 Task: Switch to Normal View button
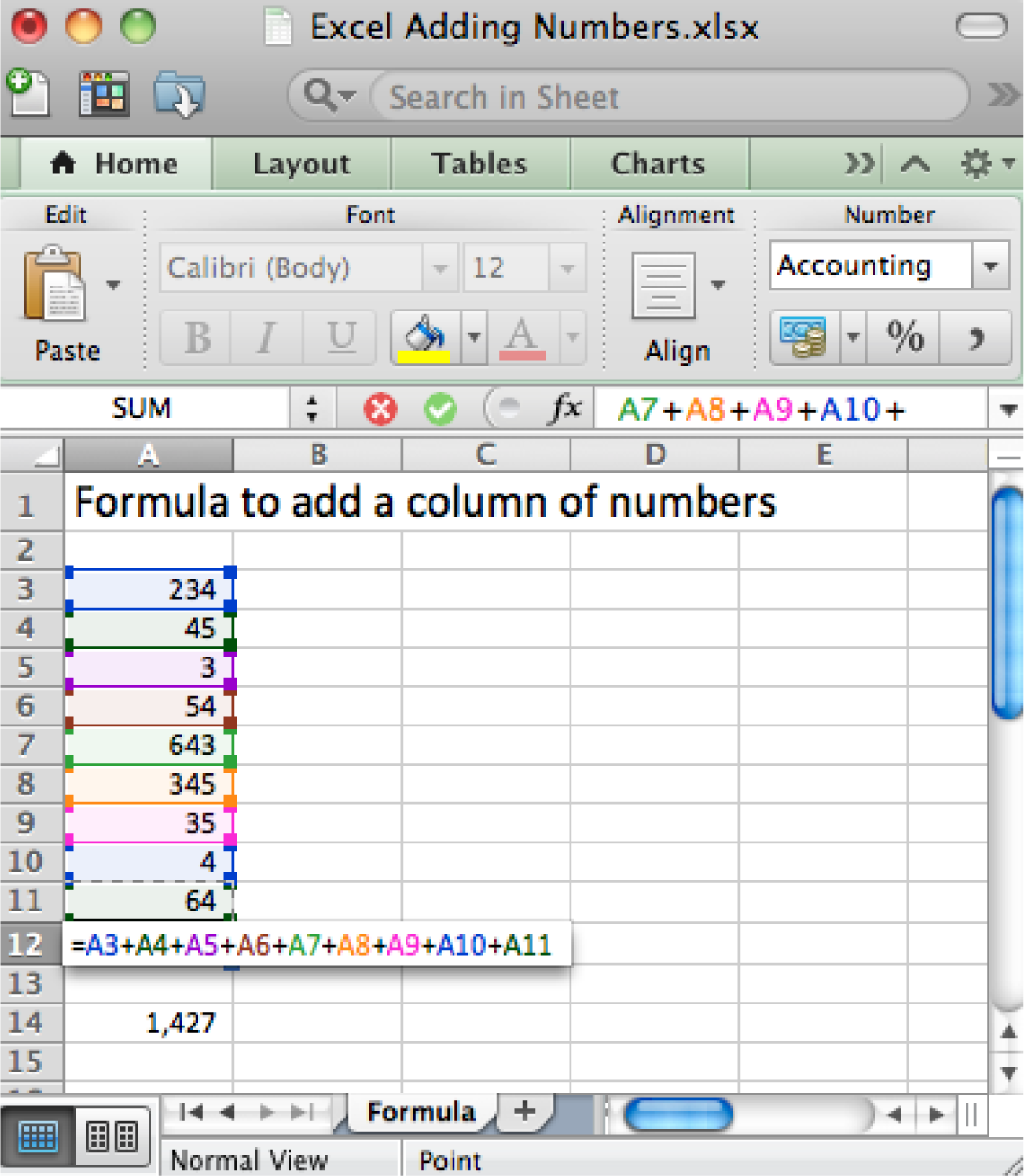[37, 1138]
